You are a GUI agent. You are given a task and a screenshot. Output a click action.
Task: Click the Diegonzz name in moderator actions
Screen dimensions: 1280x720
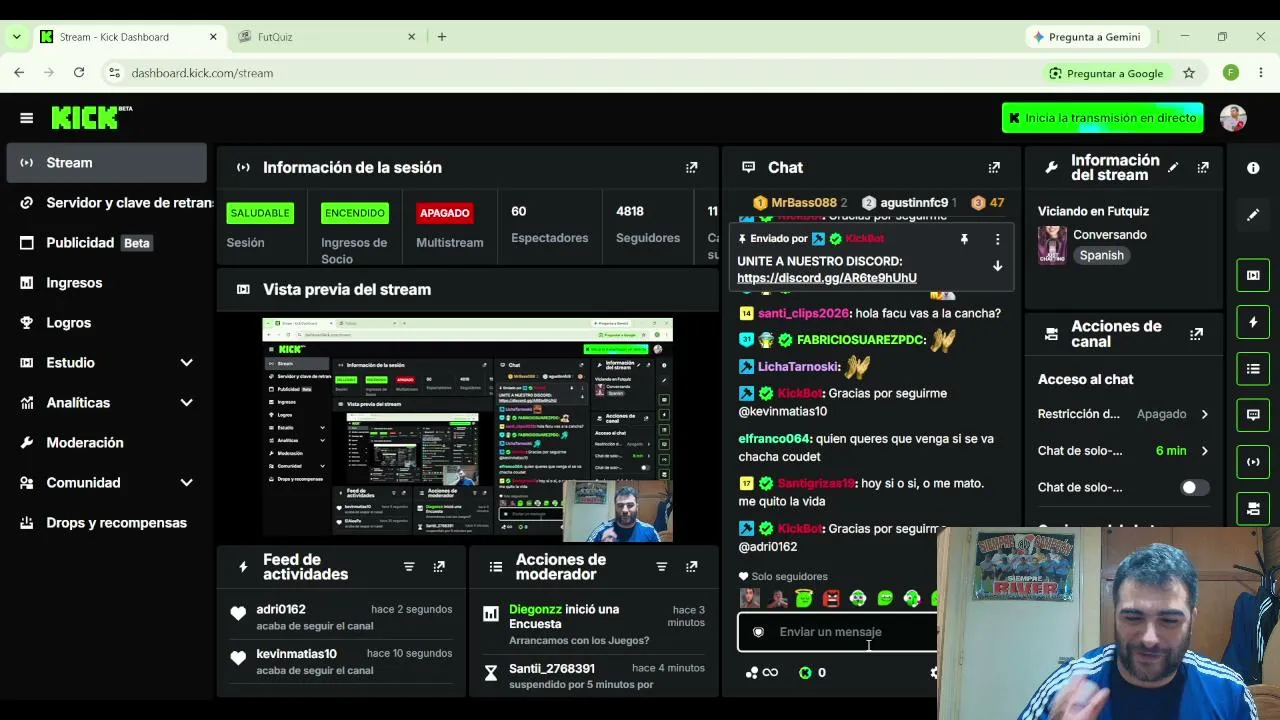pyautogui.click(x=535, y=609)
